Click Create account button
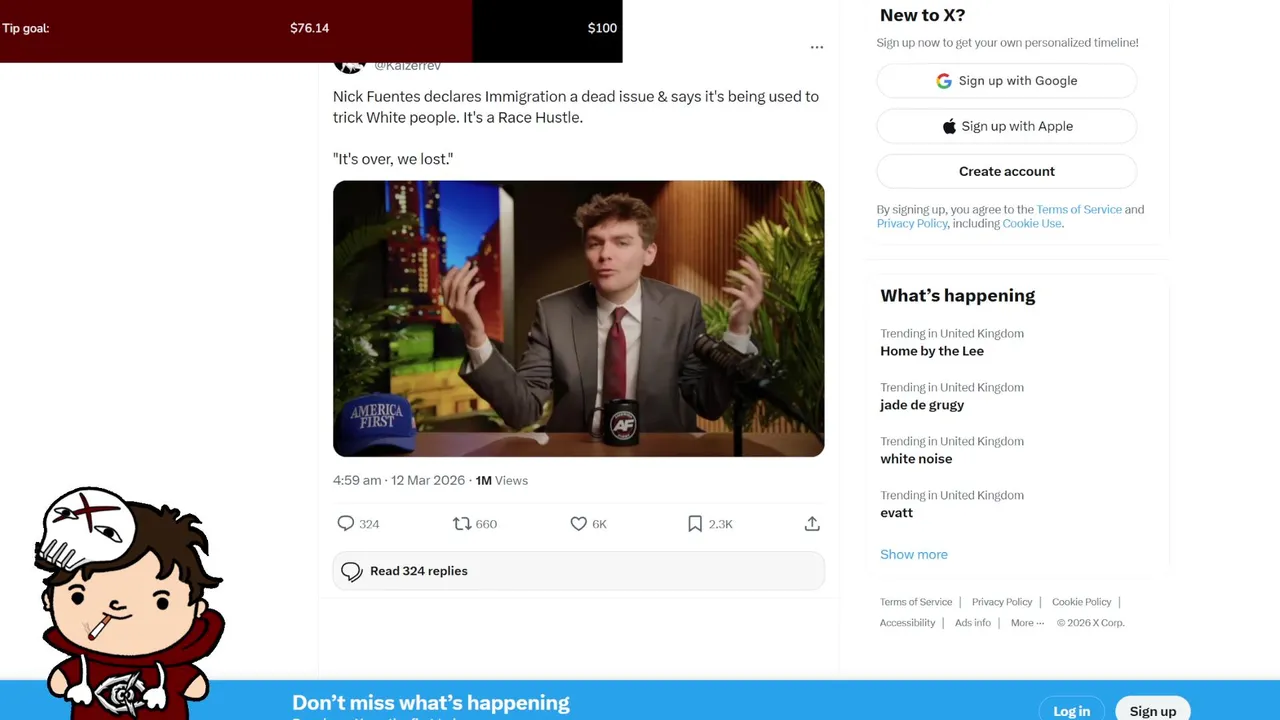This screenshot has height=720, width=1280. point(1007,171)
